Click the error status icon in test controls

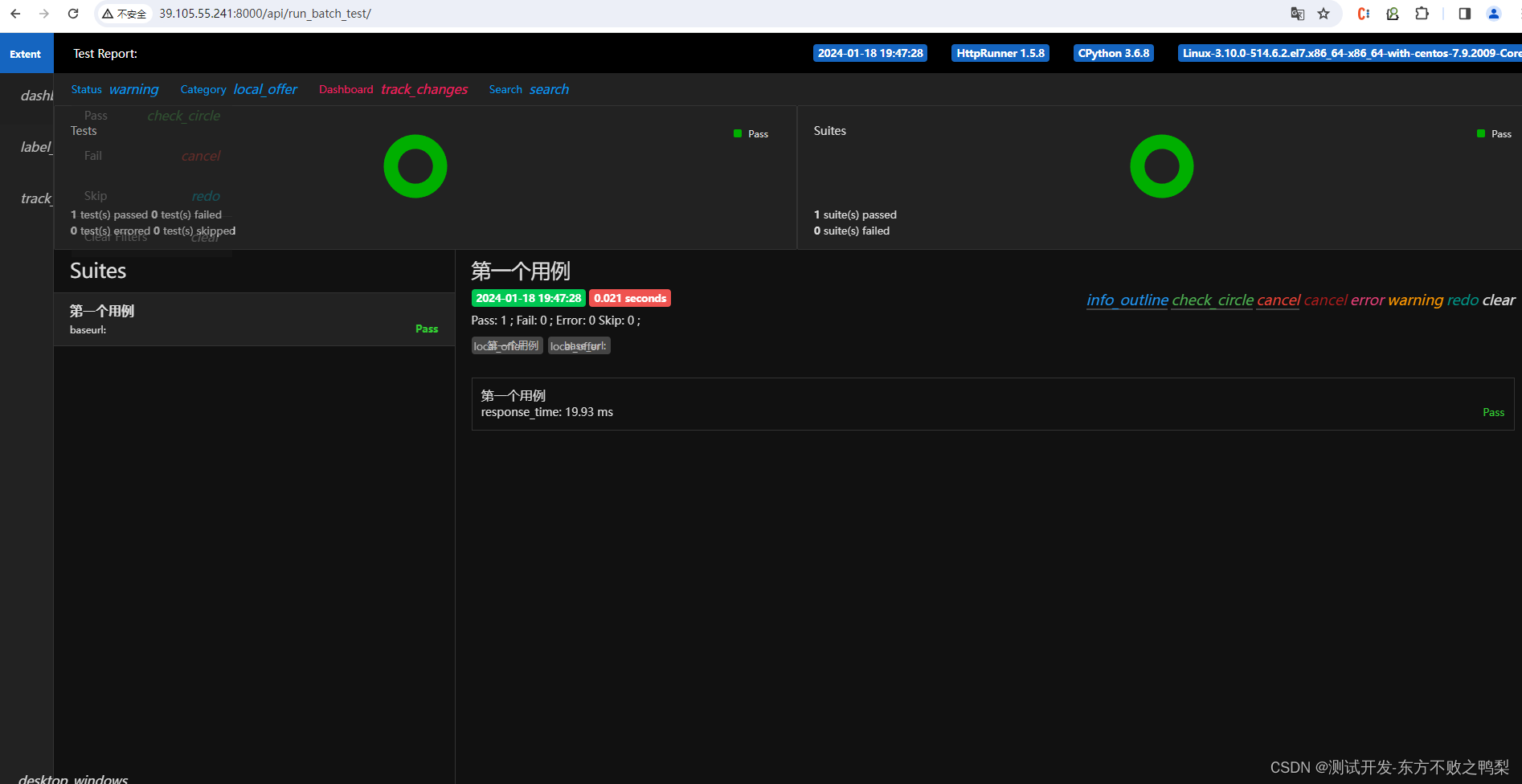(1367, 300)
